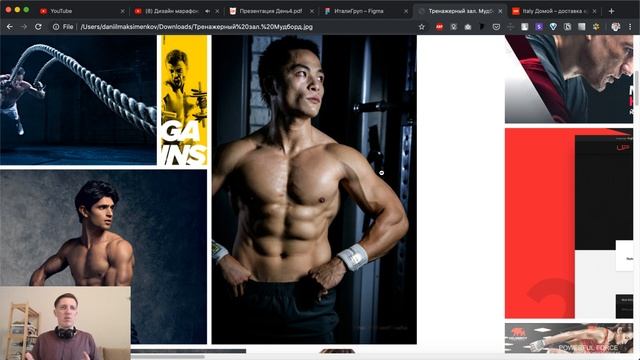
Task: Click the camera screenshot extension icon
Action: [468, 27]
